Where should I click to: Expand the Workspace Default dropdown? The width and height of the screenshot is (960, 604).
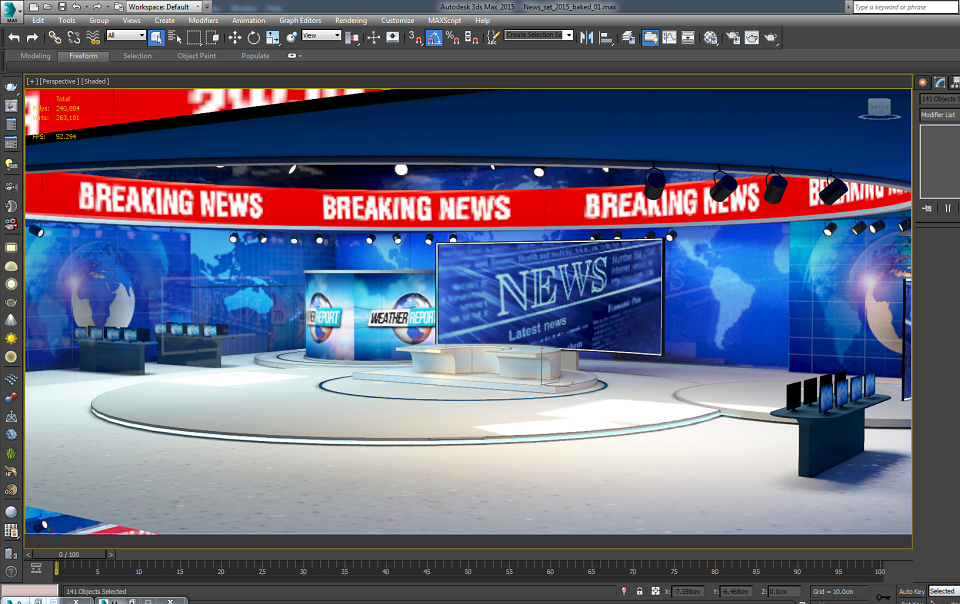coord(164,7)
